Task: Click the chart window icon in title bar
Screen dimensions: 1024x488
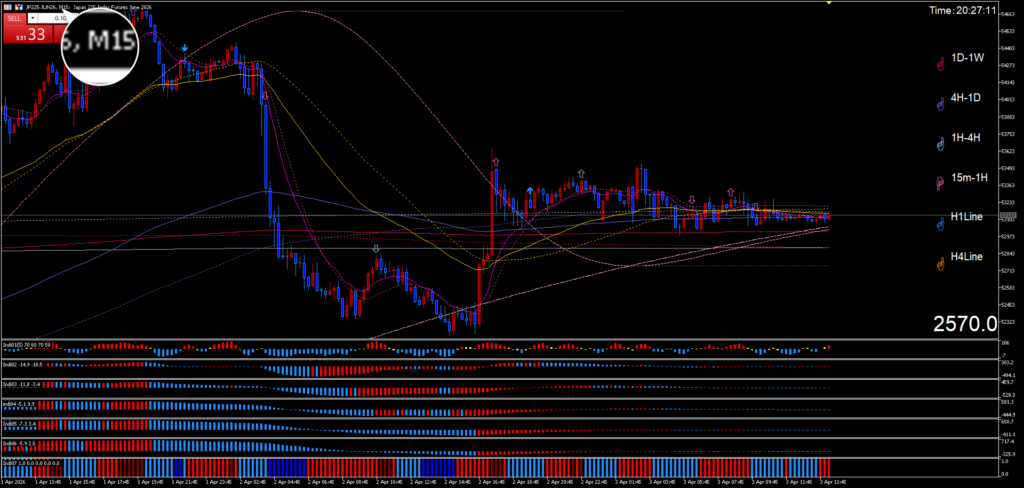Action: click(7, 6)
